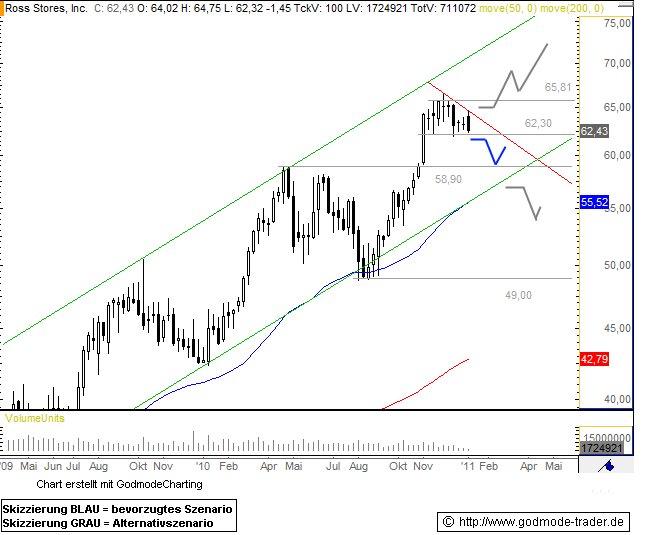656x535 pixels.
Task: Click the blue preferred scenario sketch line
Action: coord(489,151)
